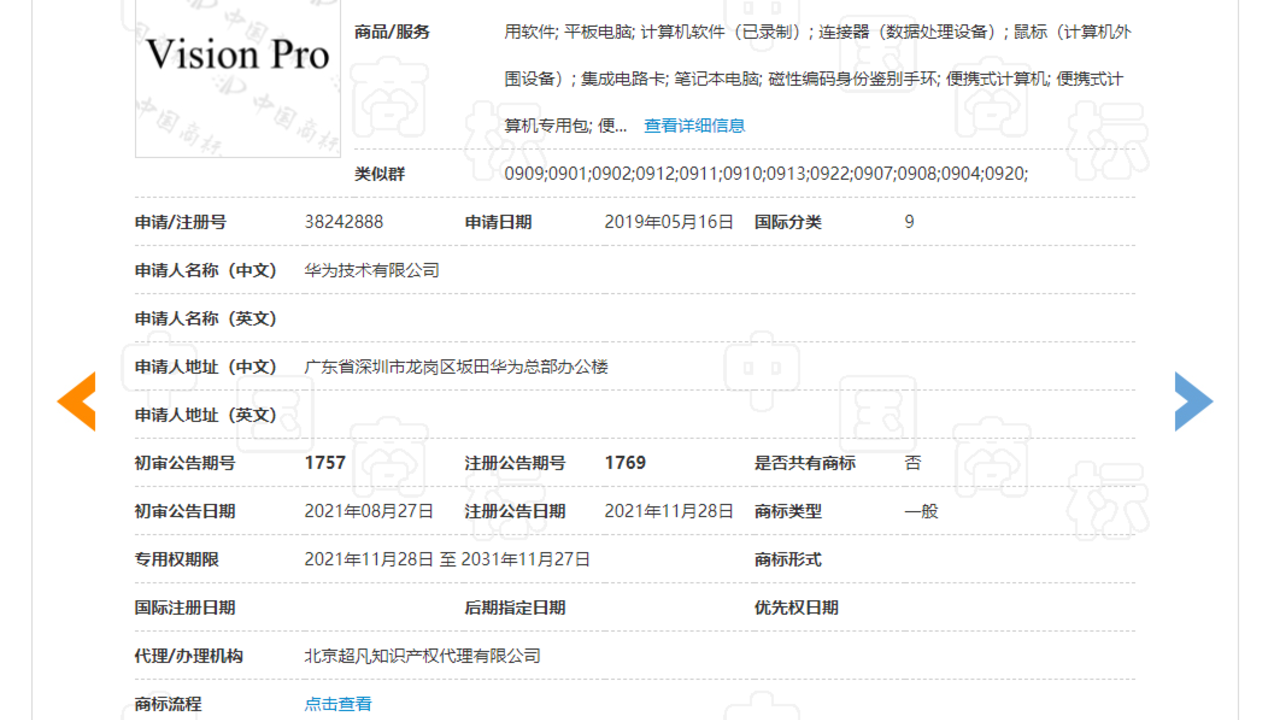Click the 是否共有商标 value 否

(x=912, y=463)
